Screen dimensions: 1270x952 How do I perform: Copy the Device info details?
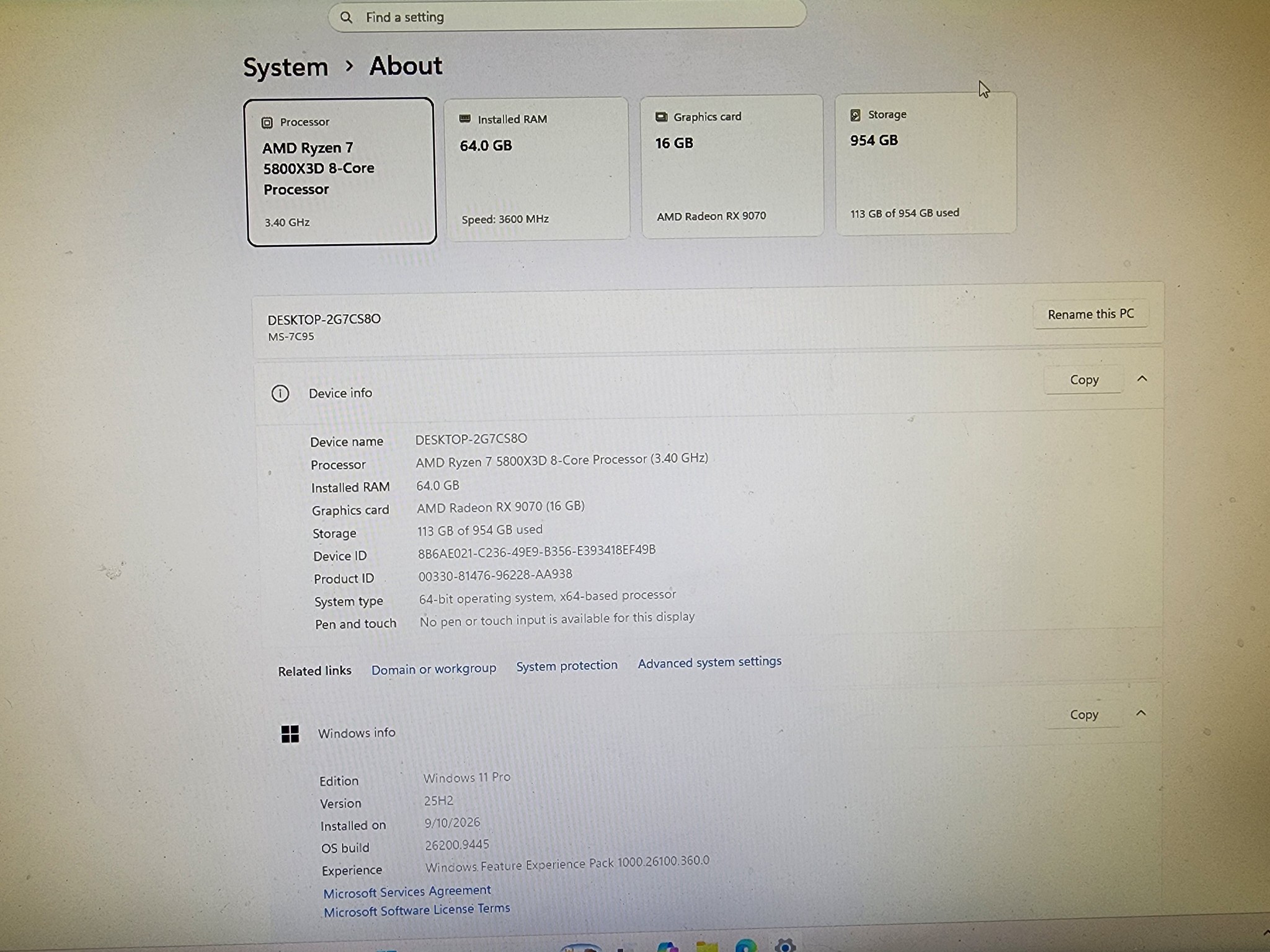1084,380
